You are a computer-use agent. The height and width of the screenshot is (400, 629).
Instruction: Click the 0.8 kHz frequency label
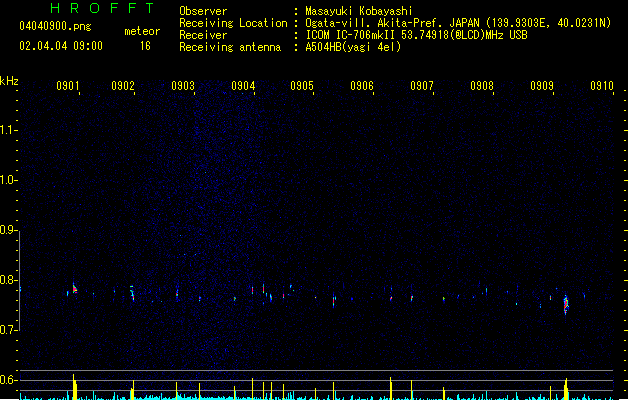pyautogui.click(x=8, y=280)
